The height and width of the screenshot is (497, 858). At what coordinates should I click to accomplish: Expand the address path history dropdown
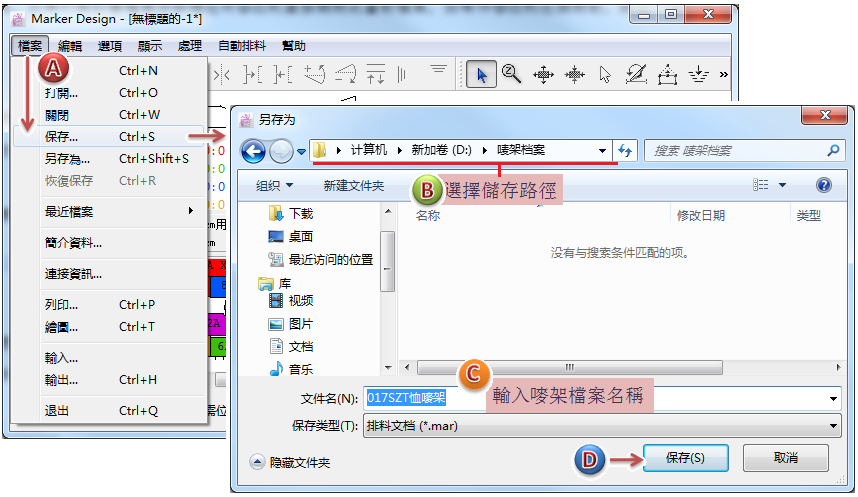tap(603, 151)
